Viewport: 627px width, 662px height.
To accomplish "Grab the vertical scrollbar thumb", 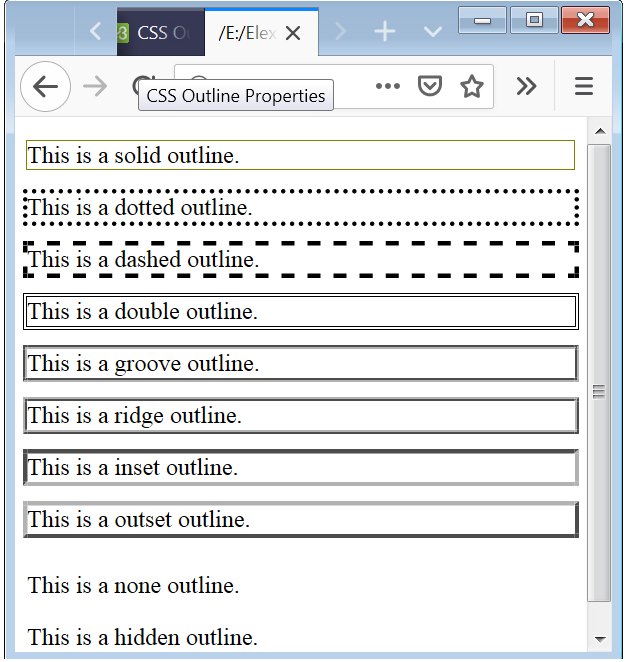I will 599,373.
